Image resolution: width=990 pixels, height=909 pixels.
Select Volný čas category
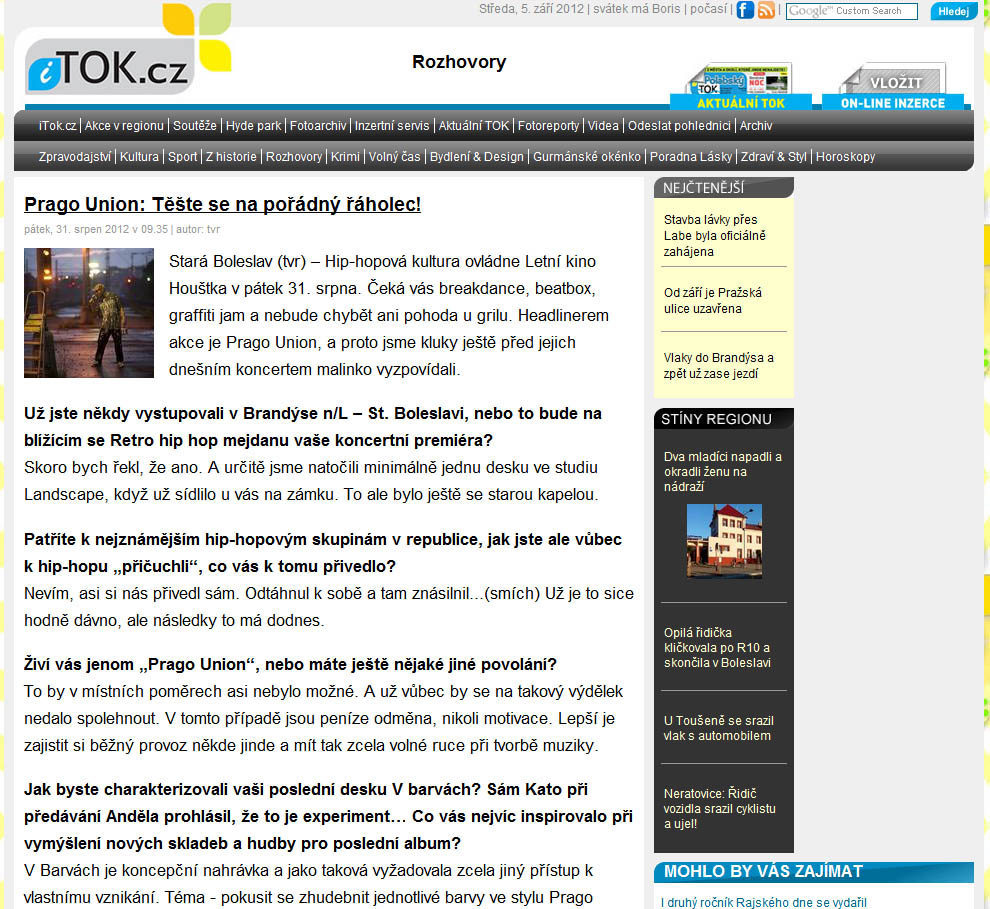pyautogui.click(x=394, y=157)
